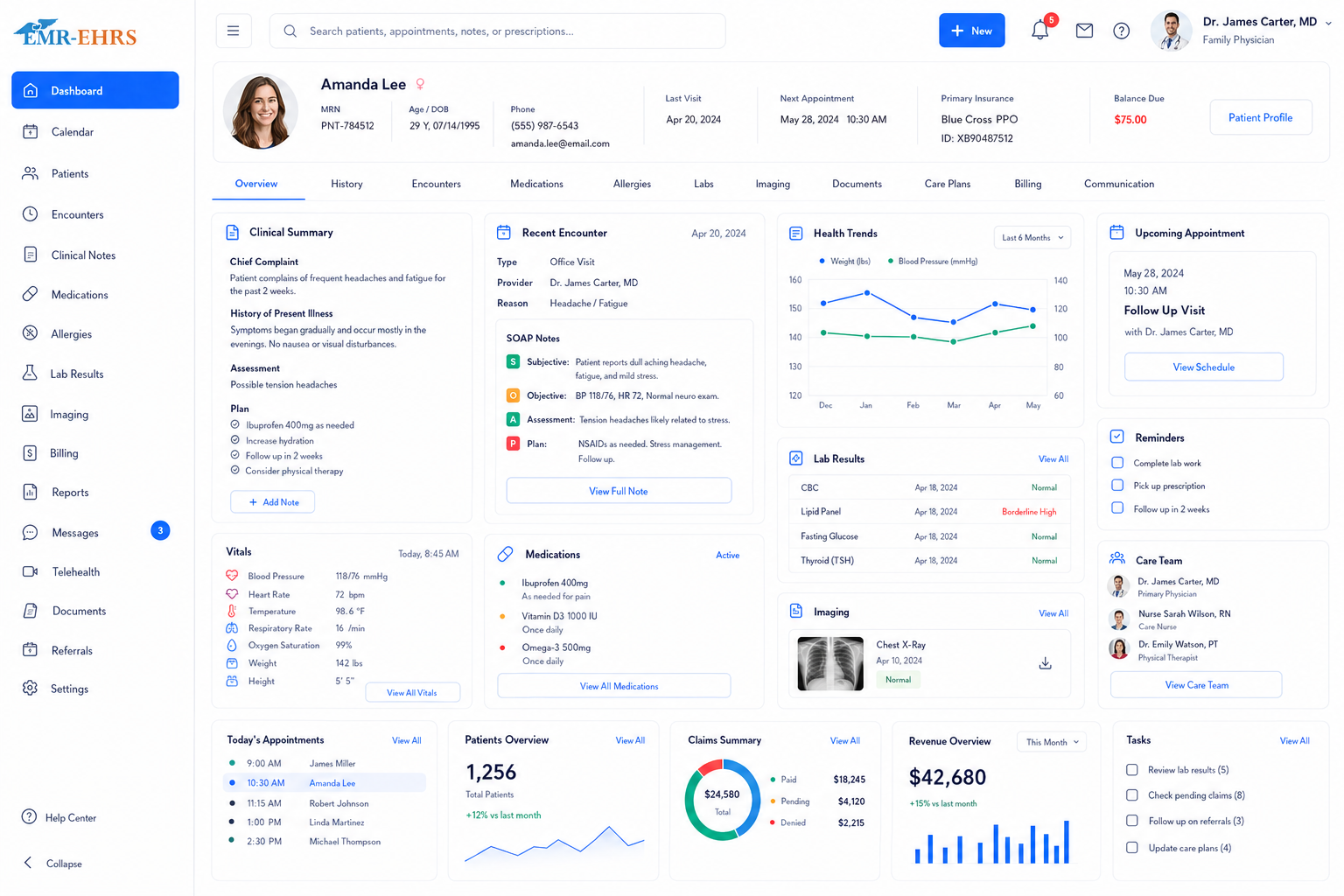Check the Update care plans task

click(x=1131, y=847)
